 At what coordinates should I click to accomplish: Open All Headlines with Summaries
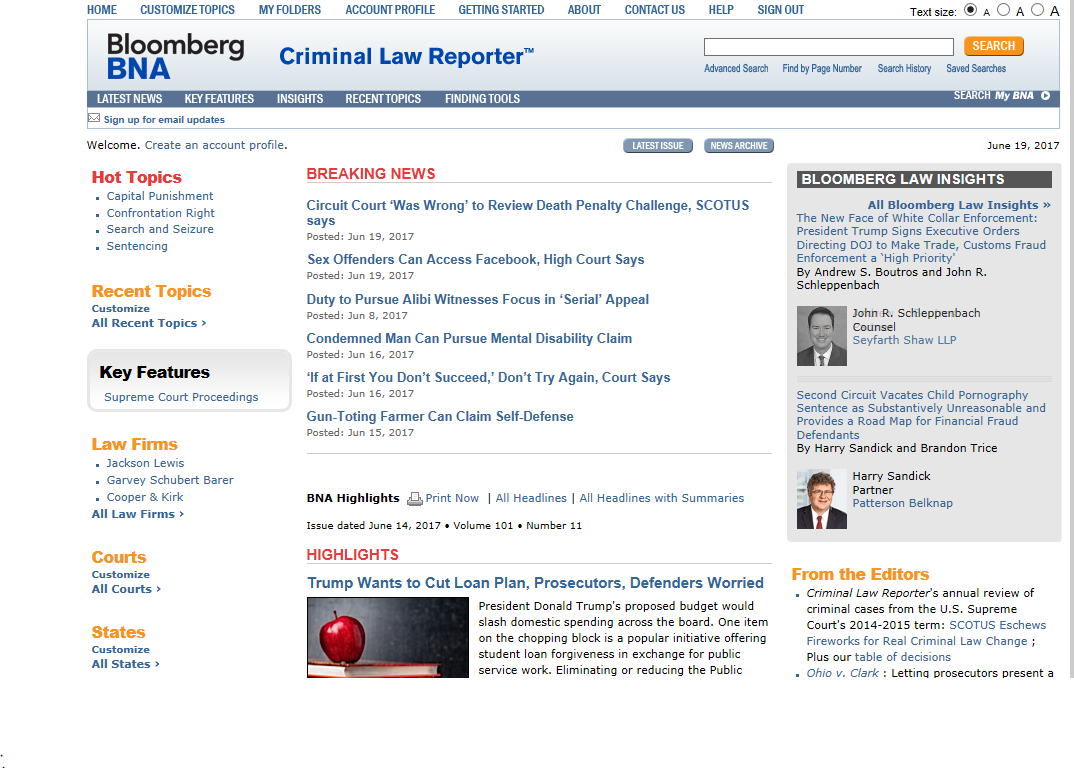click(x=662, y=498)
